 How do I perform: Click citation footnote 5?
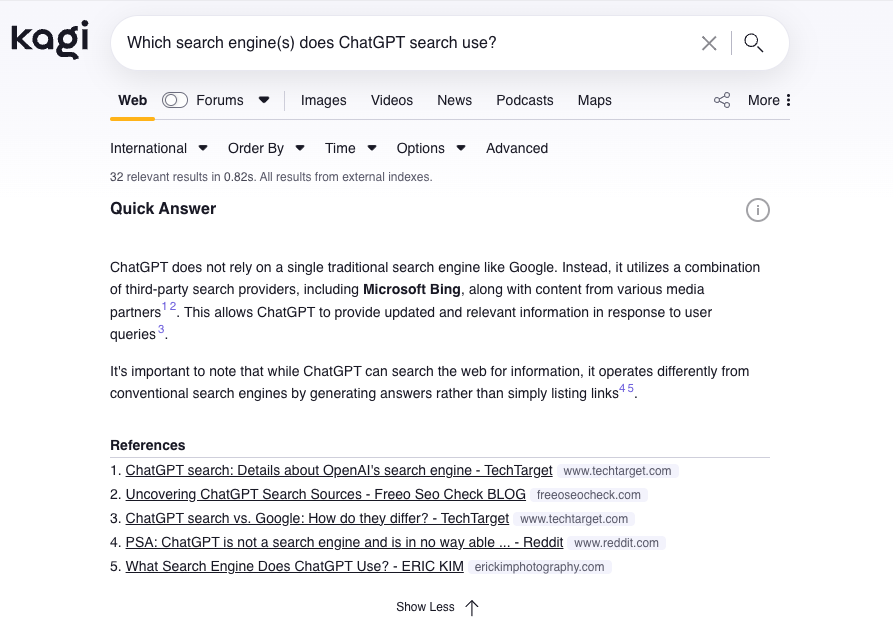pos(630,388)
